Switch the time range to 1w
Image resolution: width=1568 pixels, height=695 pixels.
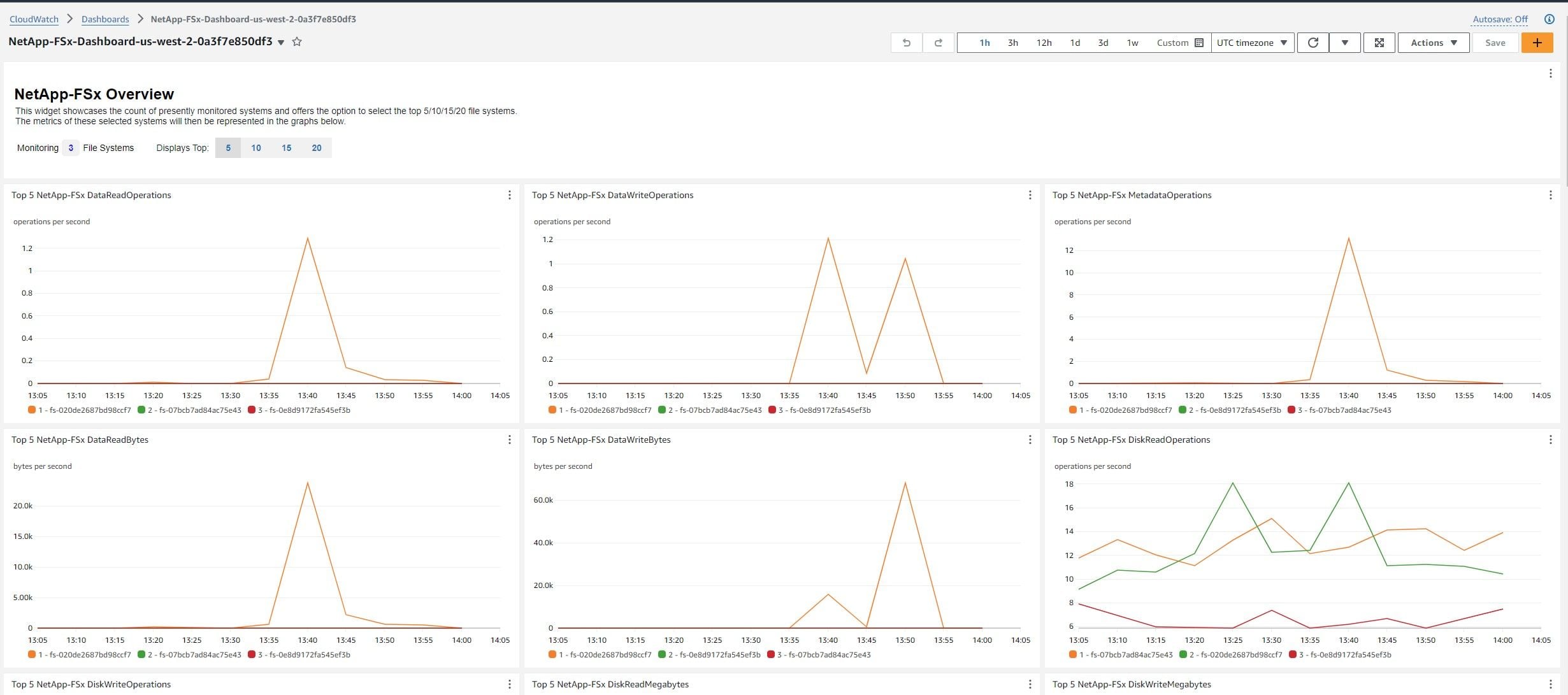(1132, 43)
